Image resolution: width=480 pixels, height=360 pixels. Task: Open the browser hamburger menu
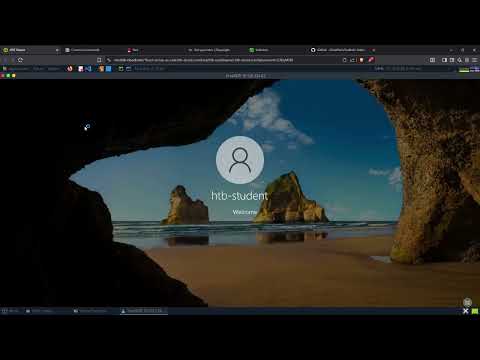[x=475, y=60]
